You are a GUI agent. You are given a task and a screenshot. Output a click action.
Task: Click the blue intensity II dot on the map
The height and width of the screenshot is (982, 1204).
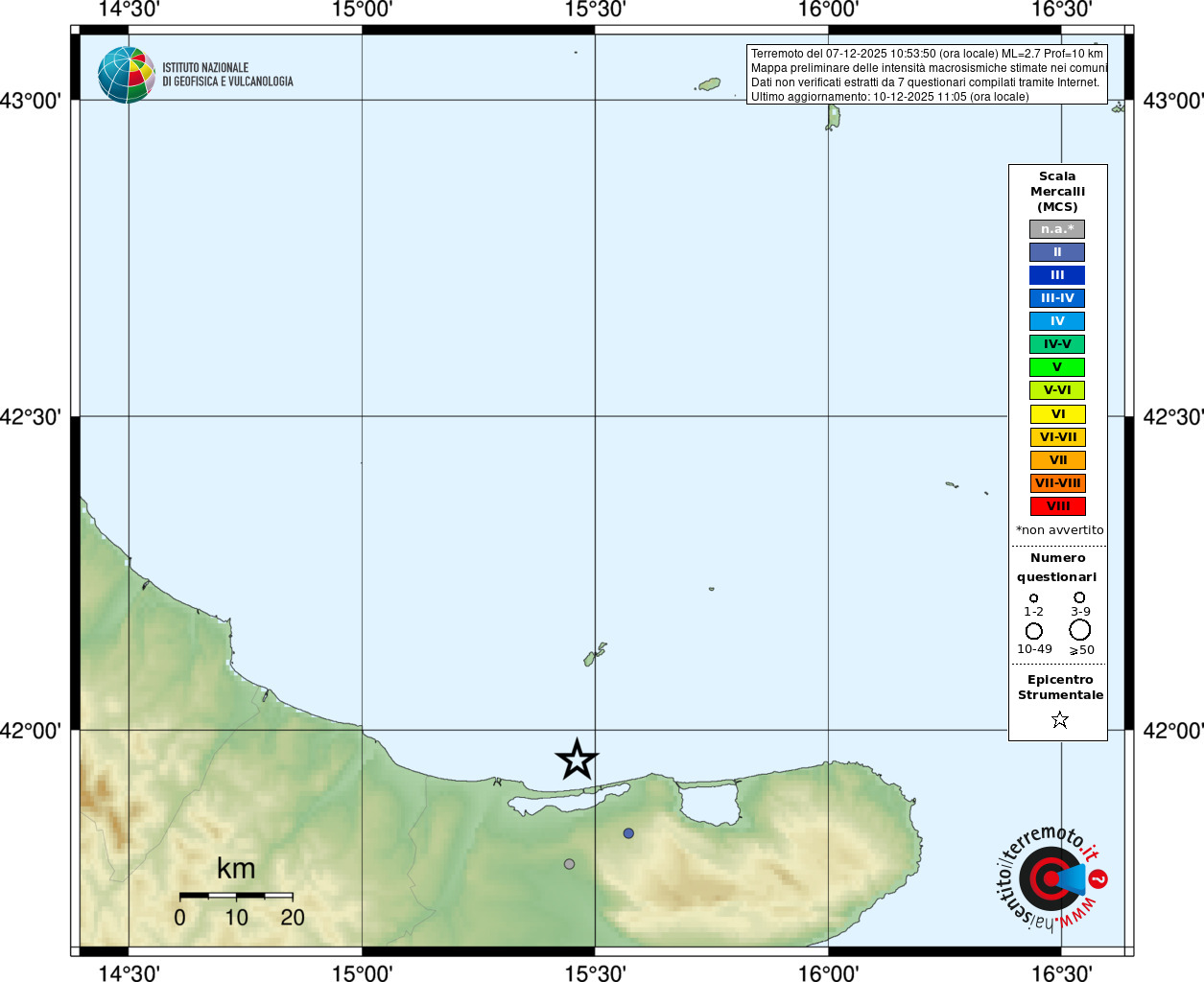coord(628,833)
